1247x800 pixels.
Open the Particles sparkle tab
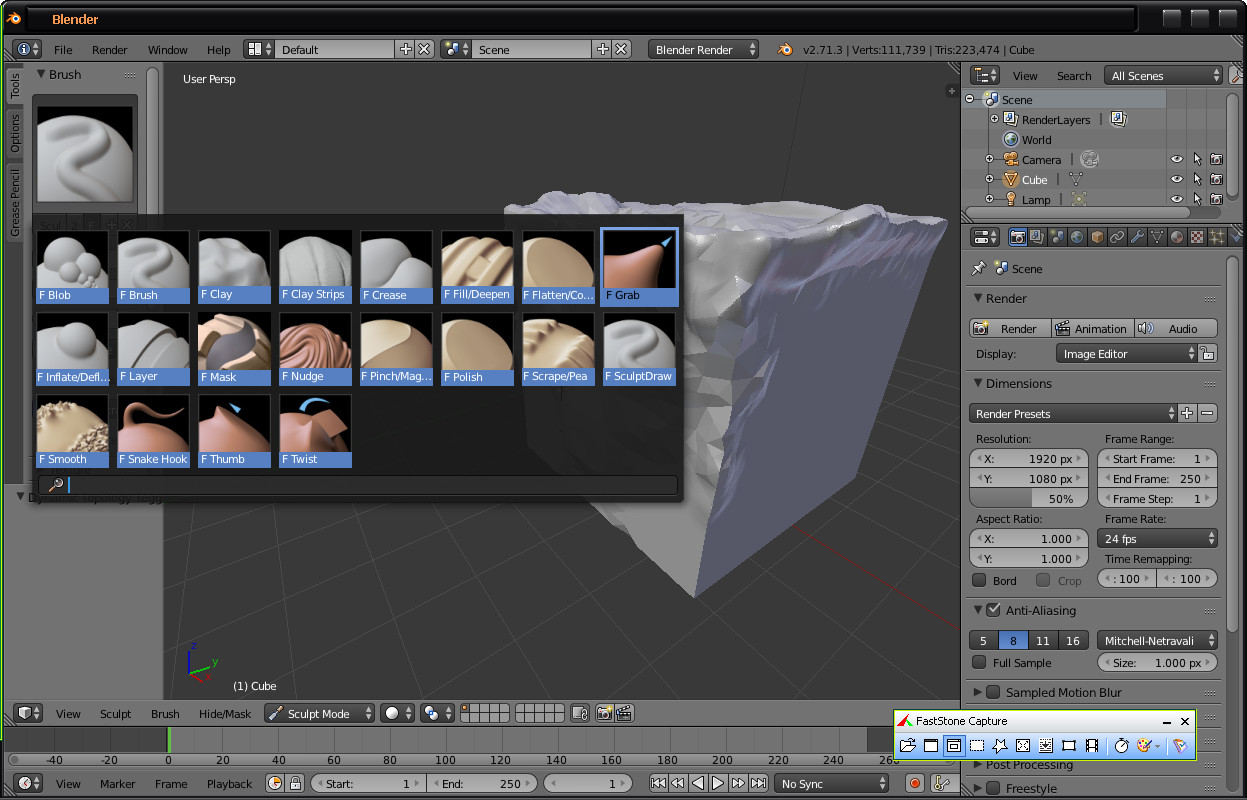tap(1217, 237)
